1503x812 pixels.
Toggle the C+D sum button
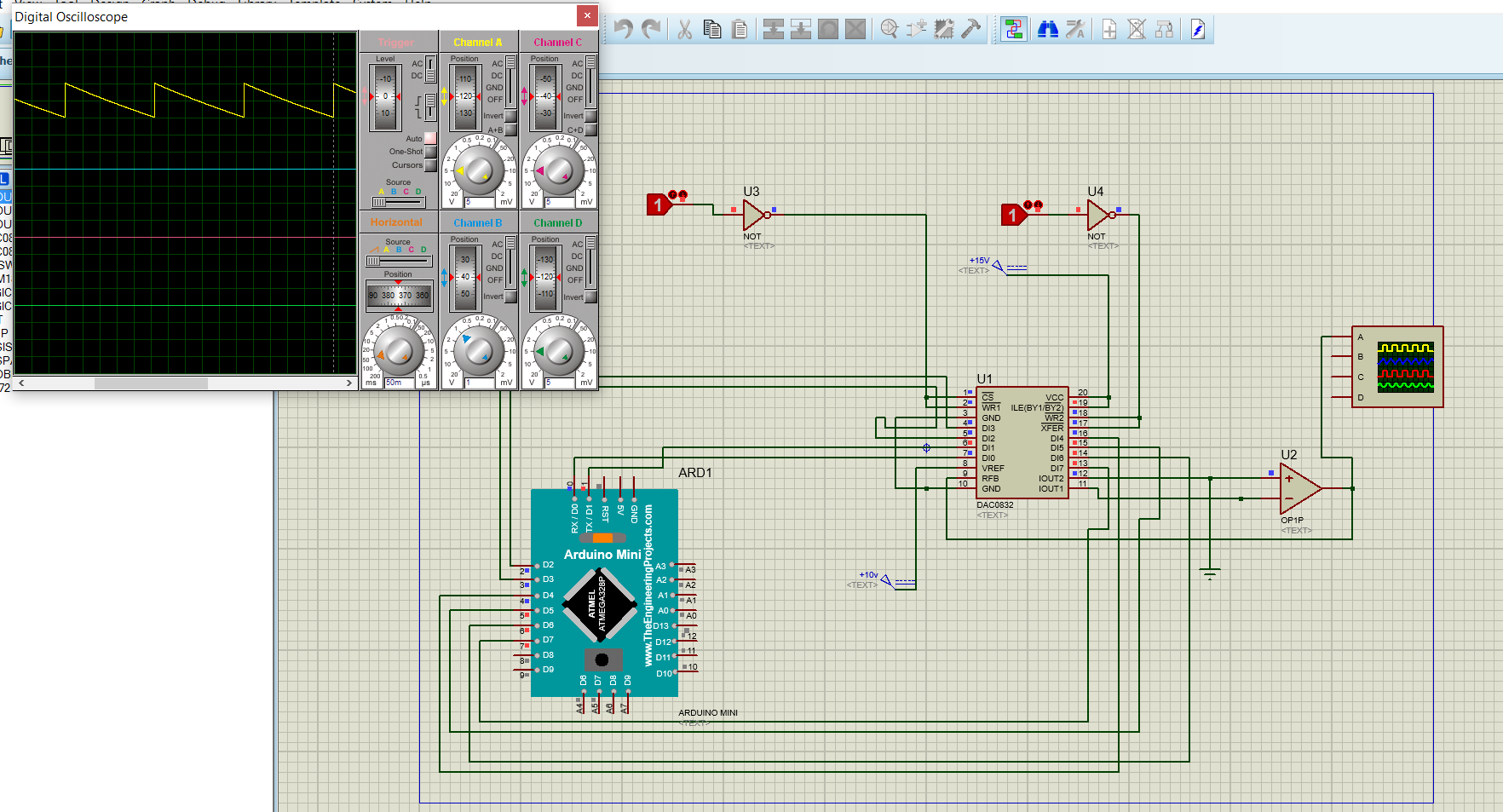tap(590, 130)
